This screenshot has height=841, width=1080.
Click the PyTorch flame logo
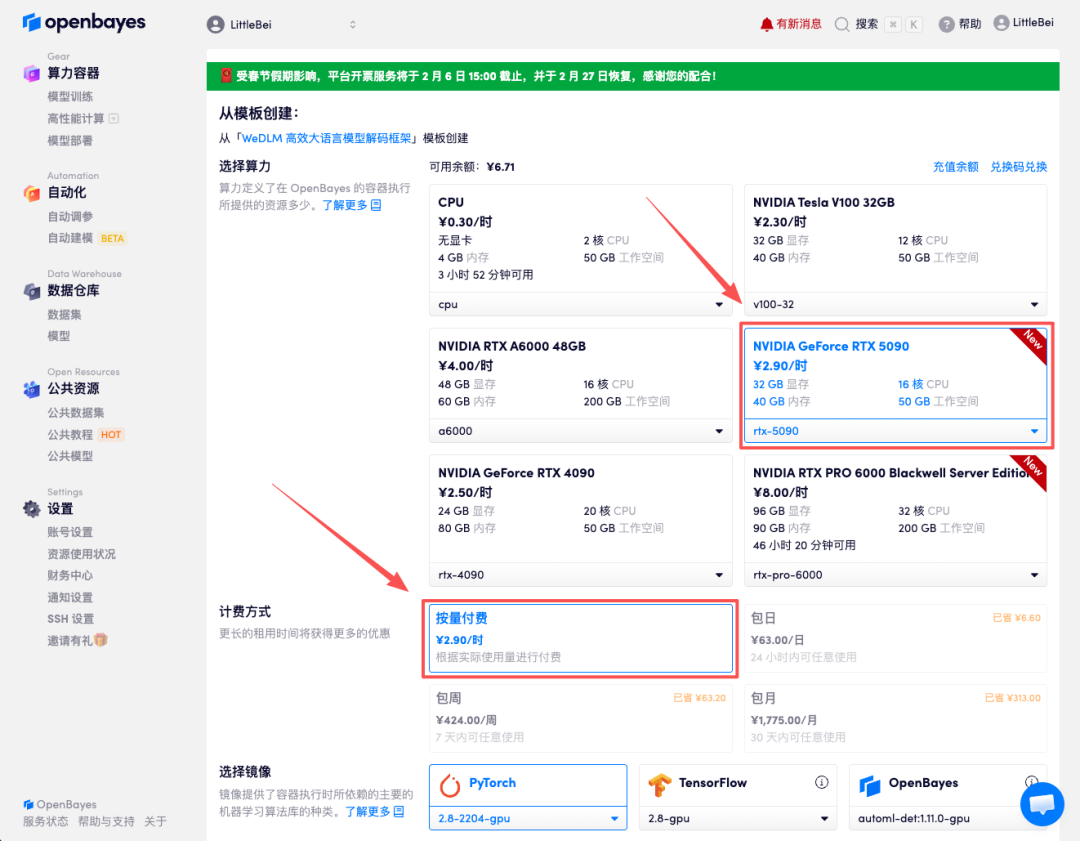(x=450, y=785)
